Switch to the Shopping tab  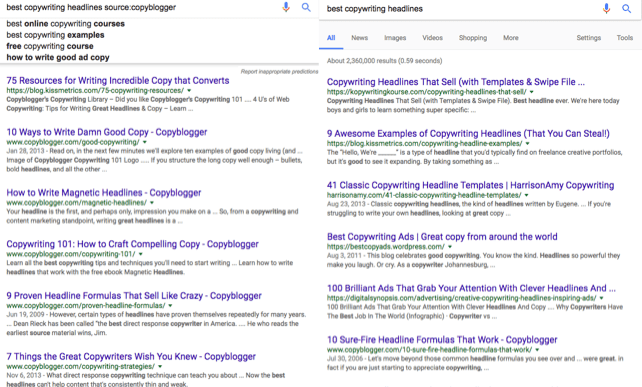point(473,38)
